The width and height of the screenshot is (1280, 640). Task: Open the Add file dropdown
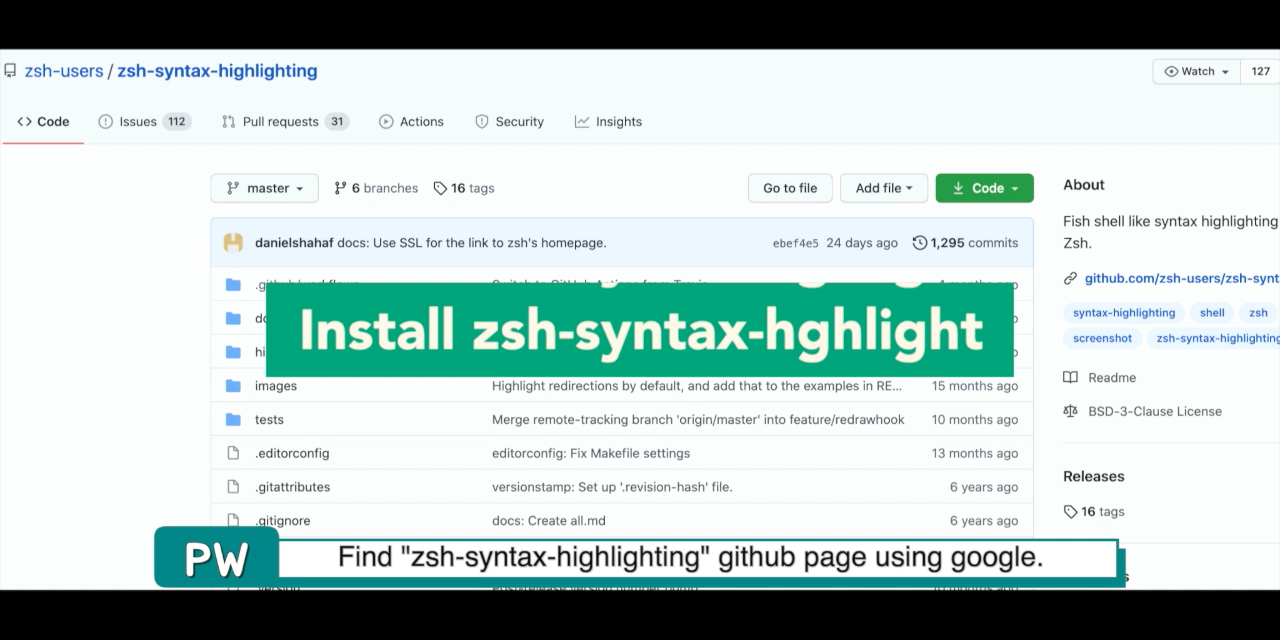click(x=884, y=188)
